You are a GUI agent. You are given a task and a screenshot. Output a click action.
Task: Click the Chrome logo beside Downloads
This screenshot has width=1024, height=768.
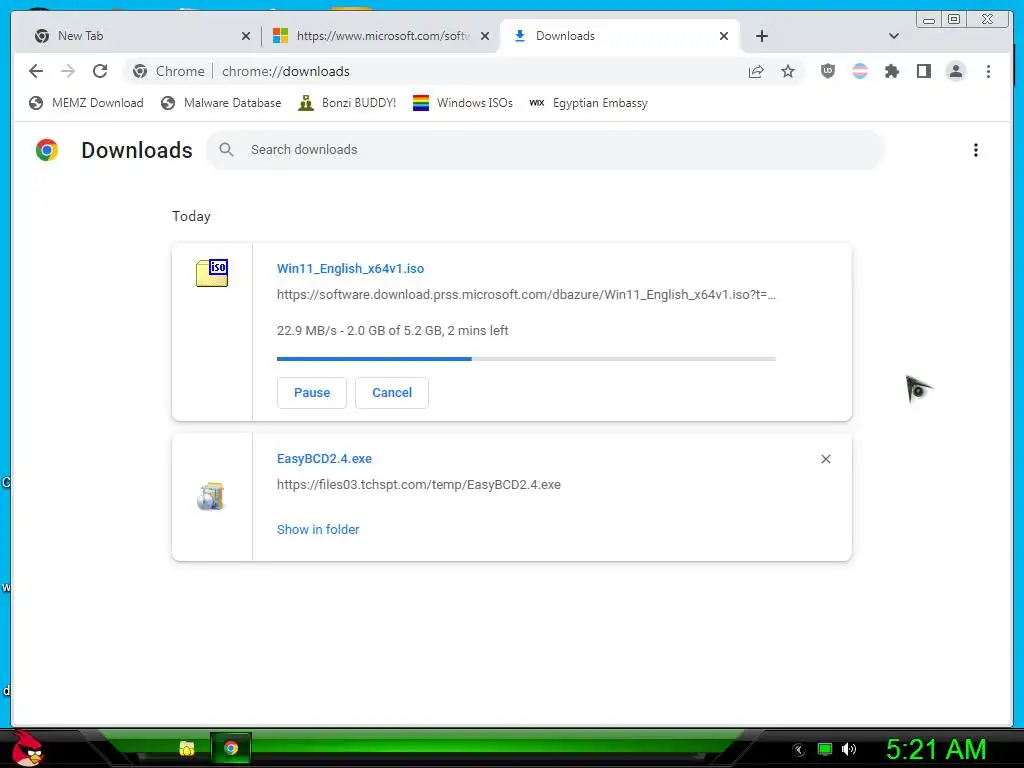[46, 150]
